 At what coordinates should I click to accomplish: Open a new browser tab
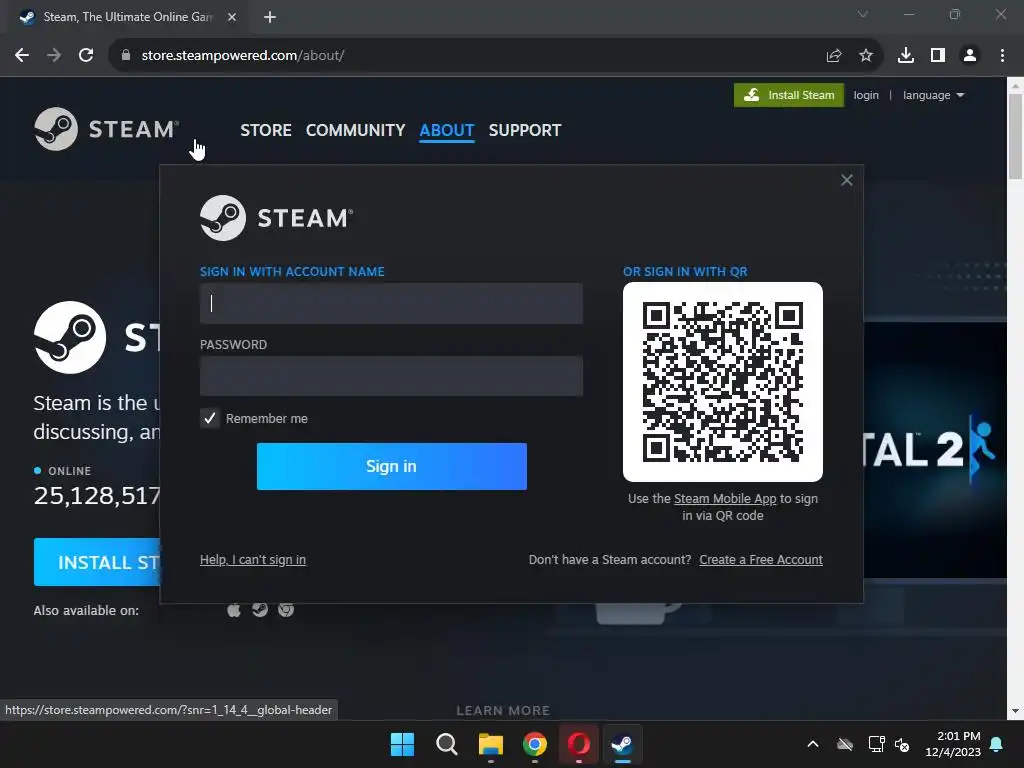[x=270, y=18]
